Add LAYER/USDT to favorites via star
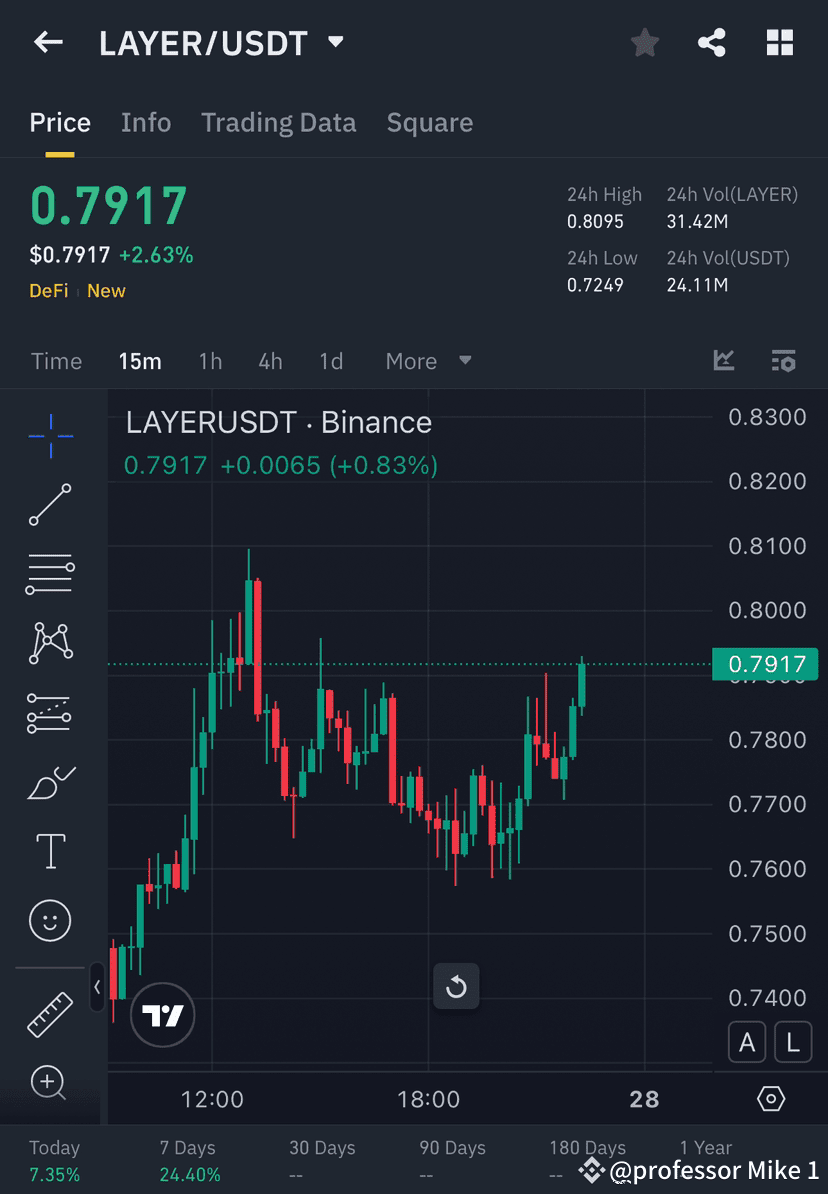Screen dimensions: 828x1194 click(644, 42)
